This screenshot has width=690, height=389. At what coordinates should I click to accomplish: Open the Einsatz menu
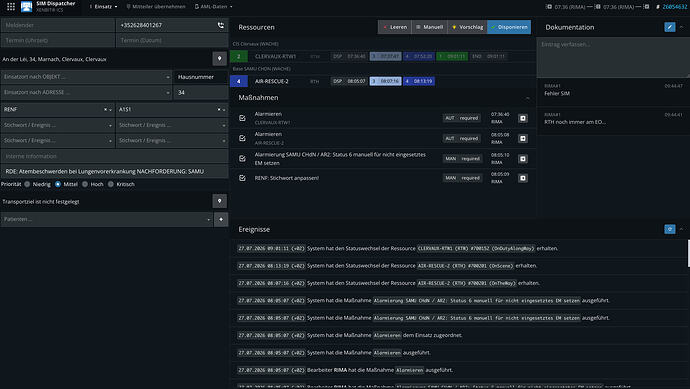pyautogui.click(x=104, y=7)
